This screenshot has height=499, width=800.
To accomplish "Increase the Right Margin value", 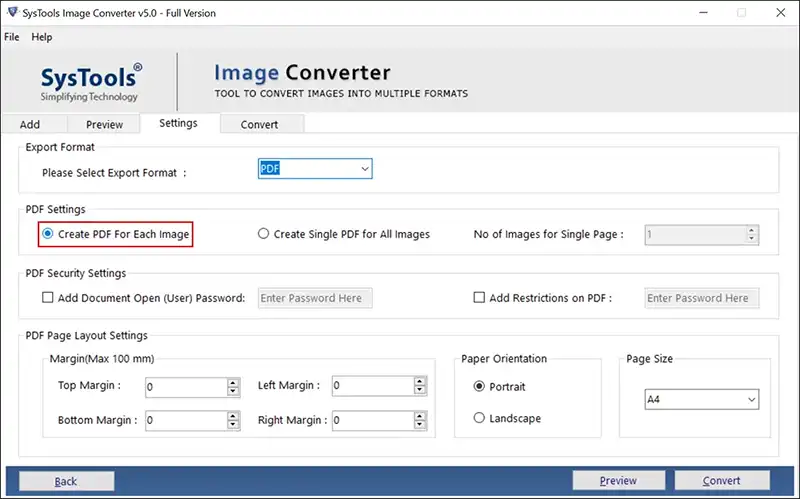I will (420, 416).
